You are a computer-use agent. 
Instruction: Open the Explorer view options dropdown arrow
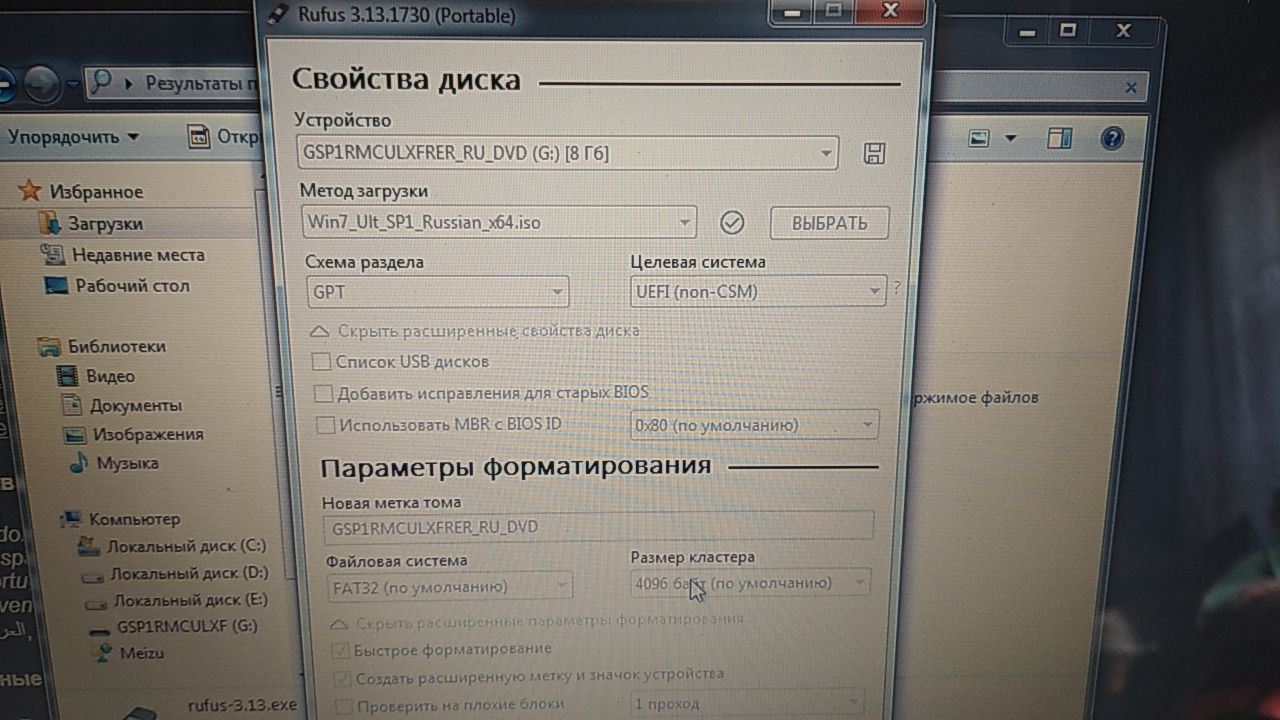point(1010,138)
